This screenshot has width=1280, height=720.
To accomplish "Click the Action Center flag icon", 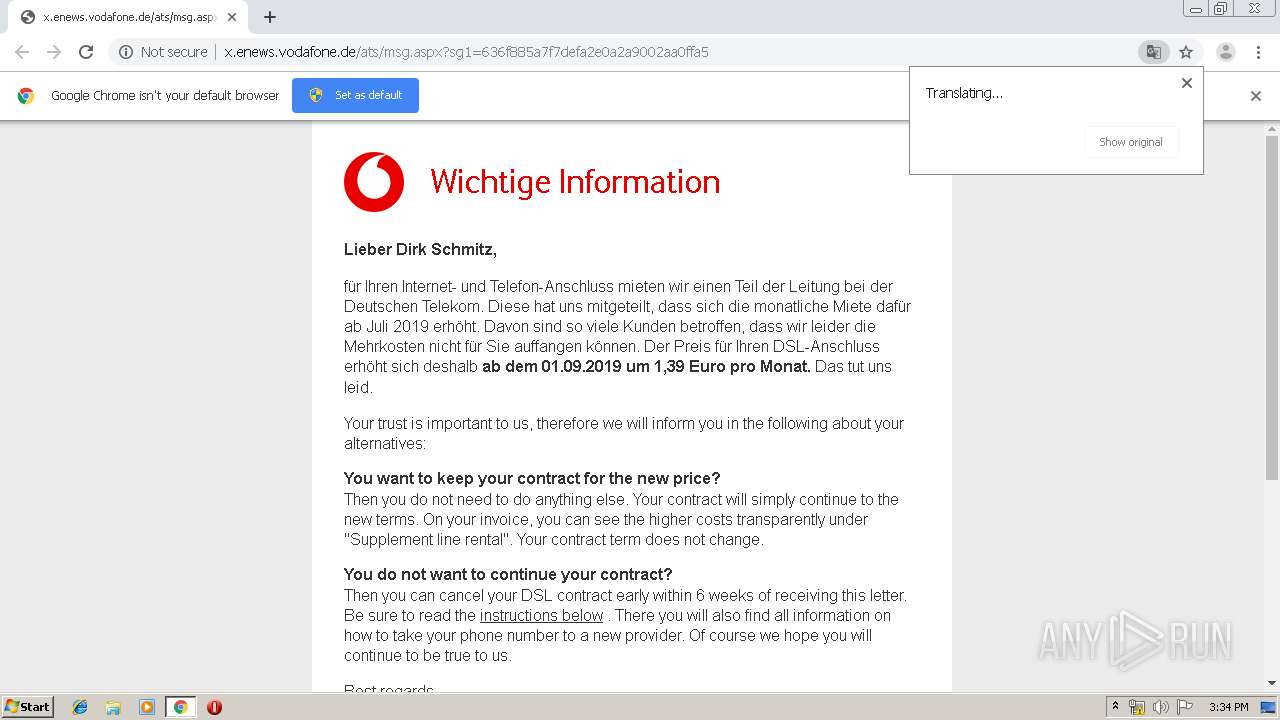I will click(x=1185, y=707).
